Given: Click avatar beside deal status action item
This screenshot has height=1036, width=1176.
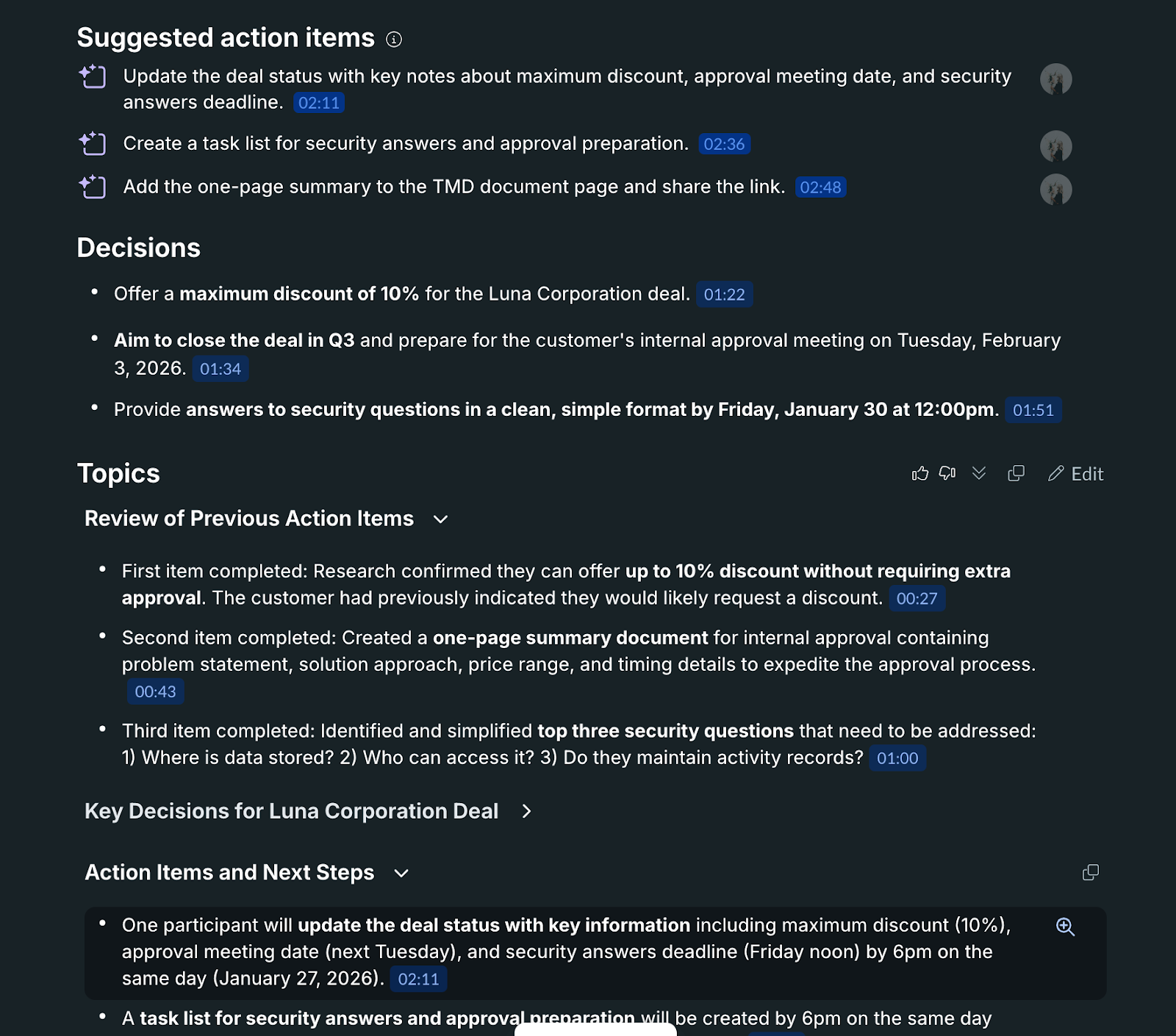Looking at the screenshot, I should coord(1056,79).
